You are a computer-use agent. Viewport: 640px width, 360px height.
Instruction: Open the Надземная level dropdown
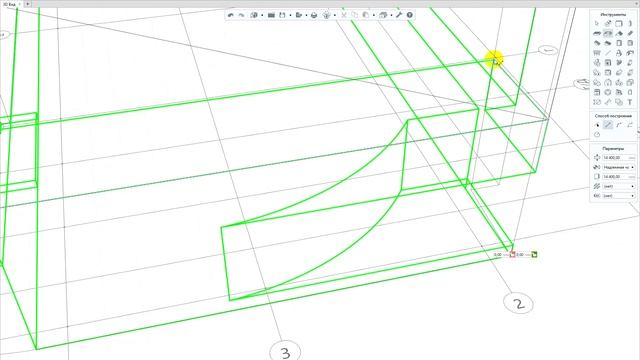619,167
